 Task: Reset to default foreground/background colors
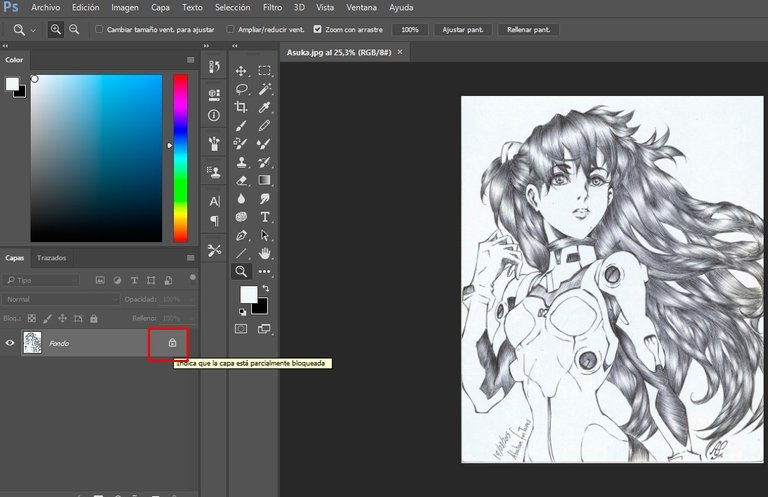(242, 311)
